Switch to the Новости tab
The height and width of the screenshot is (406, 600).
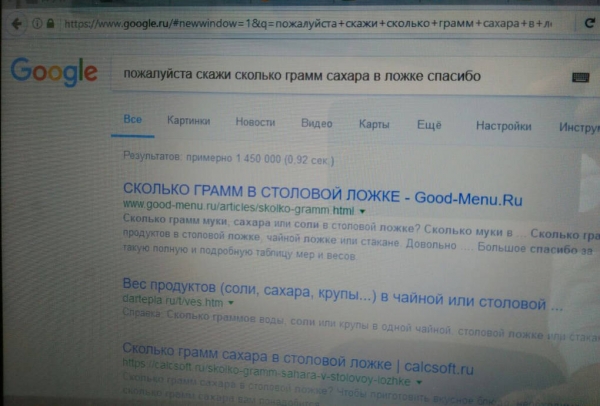[x=255, y=122]
